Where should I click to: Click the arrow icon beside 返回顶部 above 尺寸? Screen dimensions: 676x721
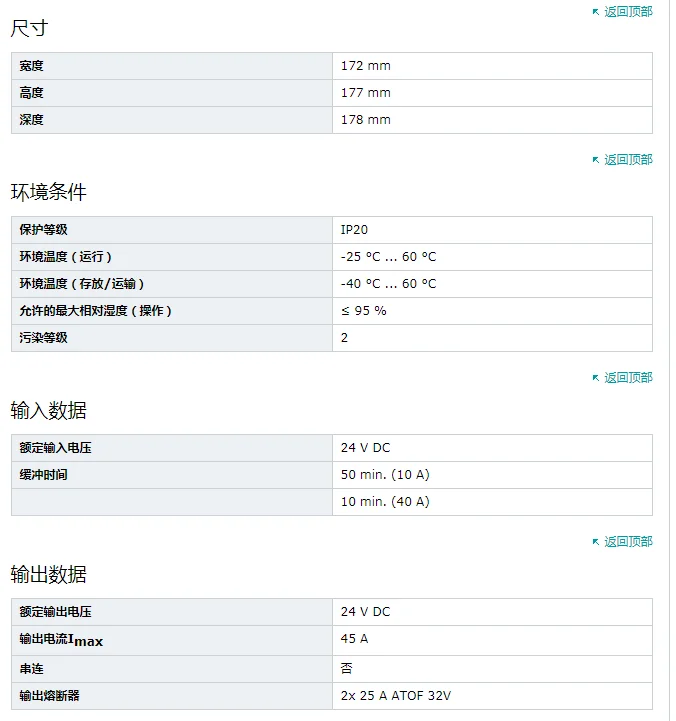(596, 12)
